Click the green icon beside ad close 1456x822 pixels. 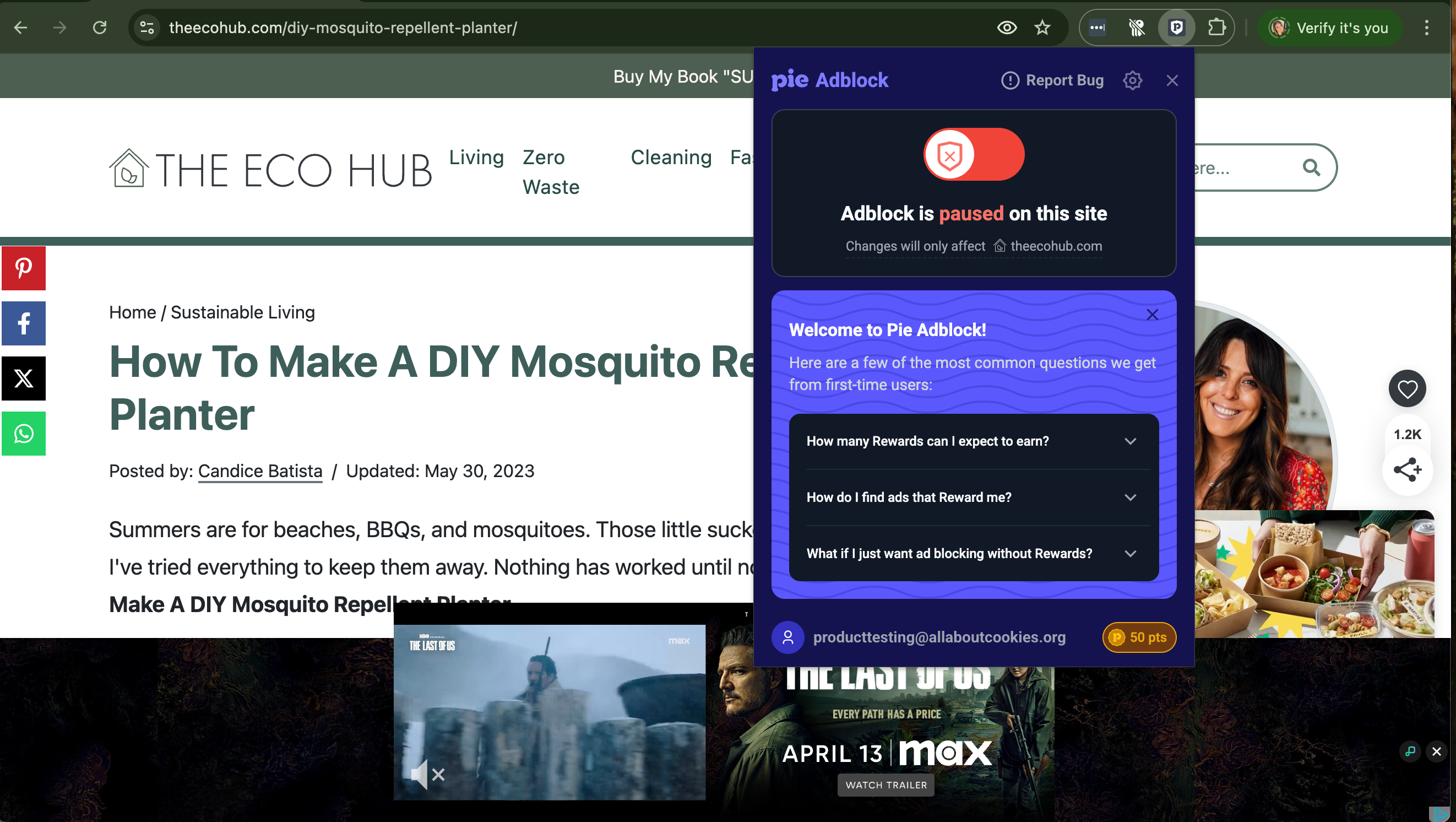(1410, 752)
